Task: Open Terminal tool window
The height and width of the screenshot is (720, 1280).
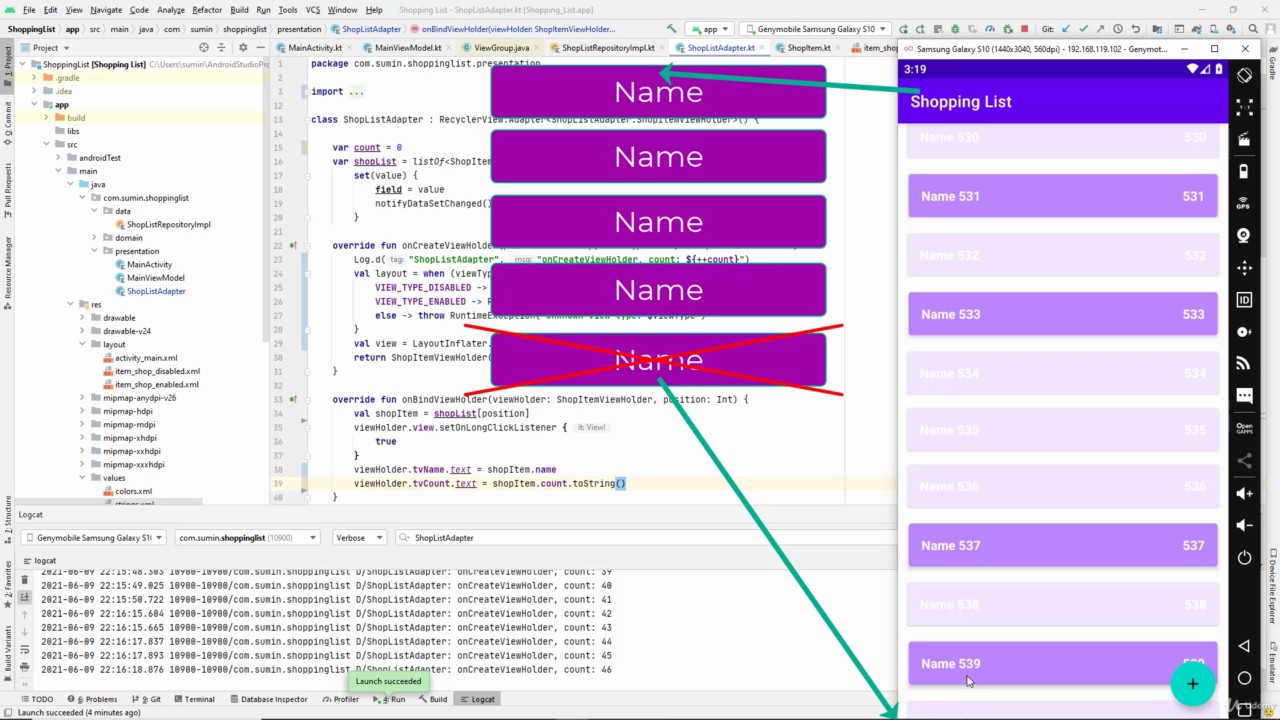Action: pyautogui.click(x=193, y=699)
